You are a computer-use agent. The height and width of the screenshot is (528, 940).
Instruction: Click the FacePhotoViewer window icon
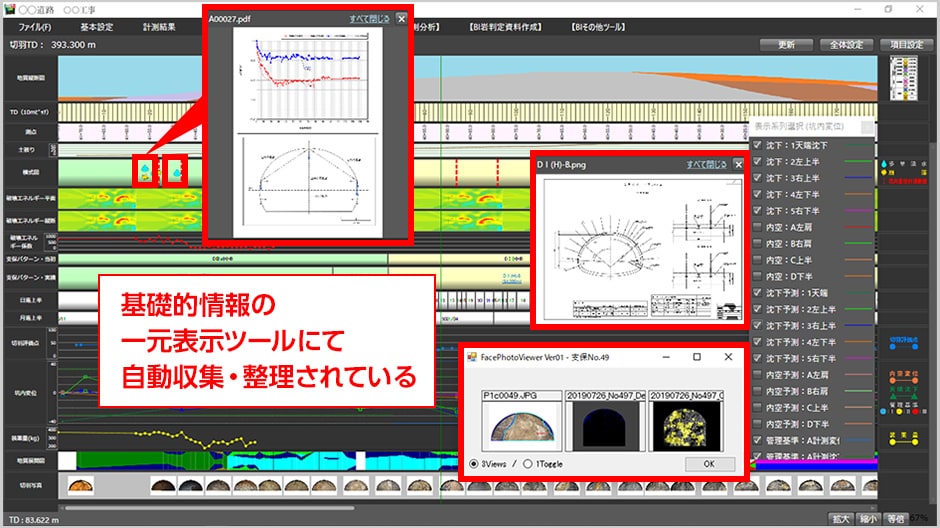472,357
